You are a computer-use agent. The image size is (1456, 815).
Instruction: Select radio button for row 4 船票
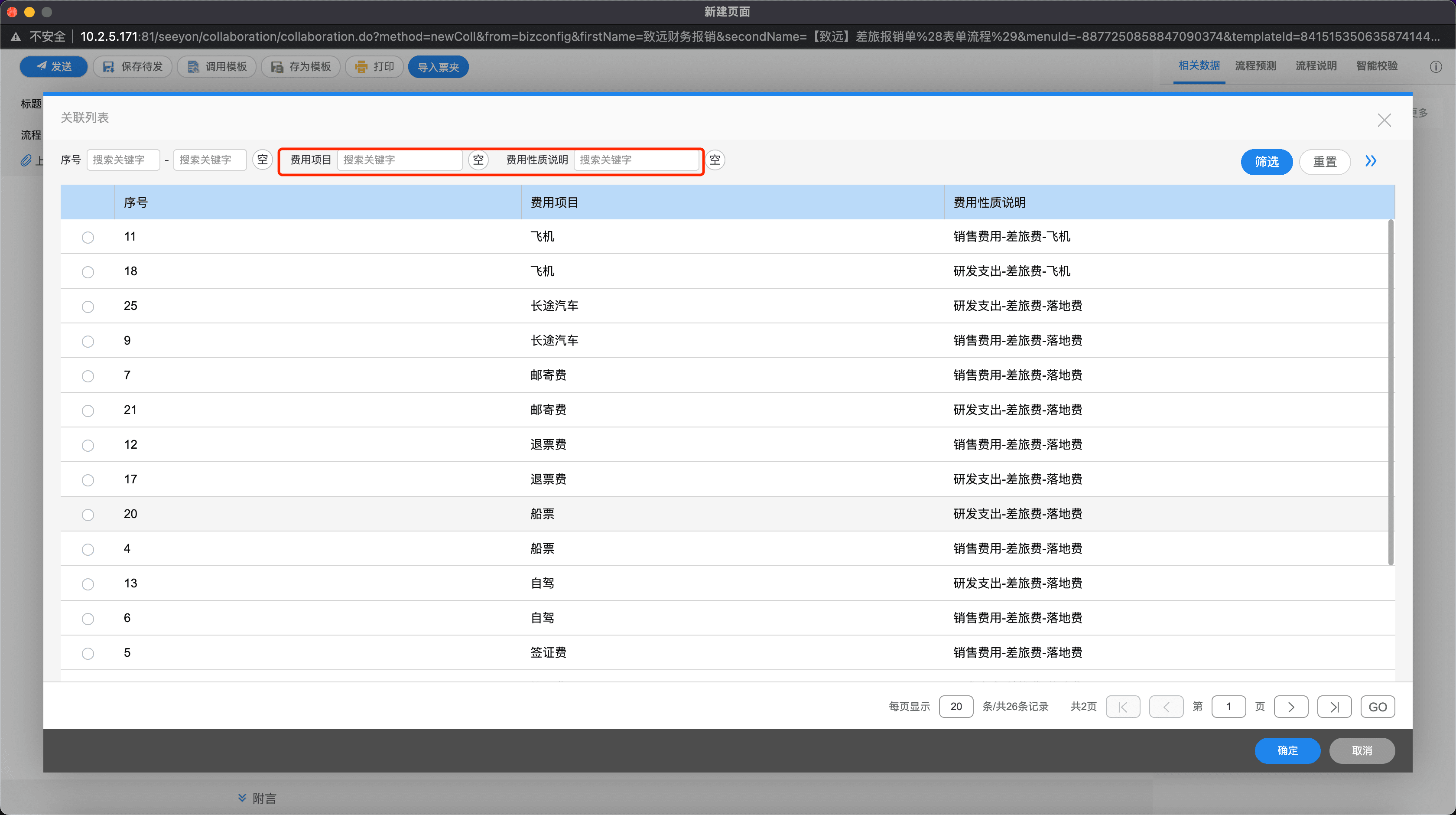pyautogui.click(x=88, y=550)
